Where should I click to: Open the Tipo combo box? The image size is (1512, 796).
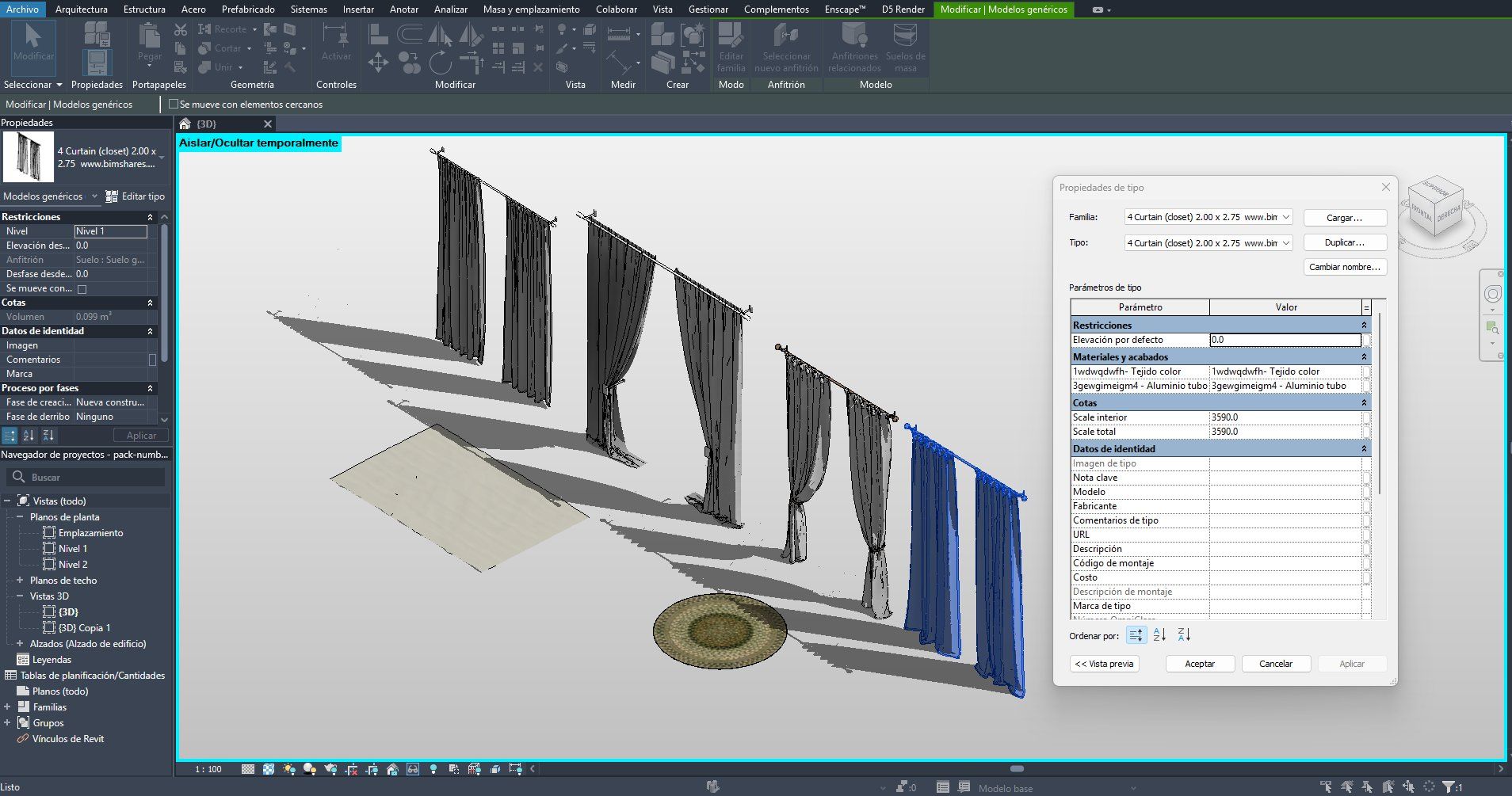pyautogui.click(x=1208, y=243)
